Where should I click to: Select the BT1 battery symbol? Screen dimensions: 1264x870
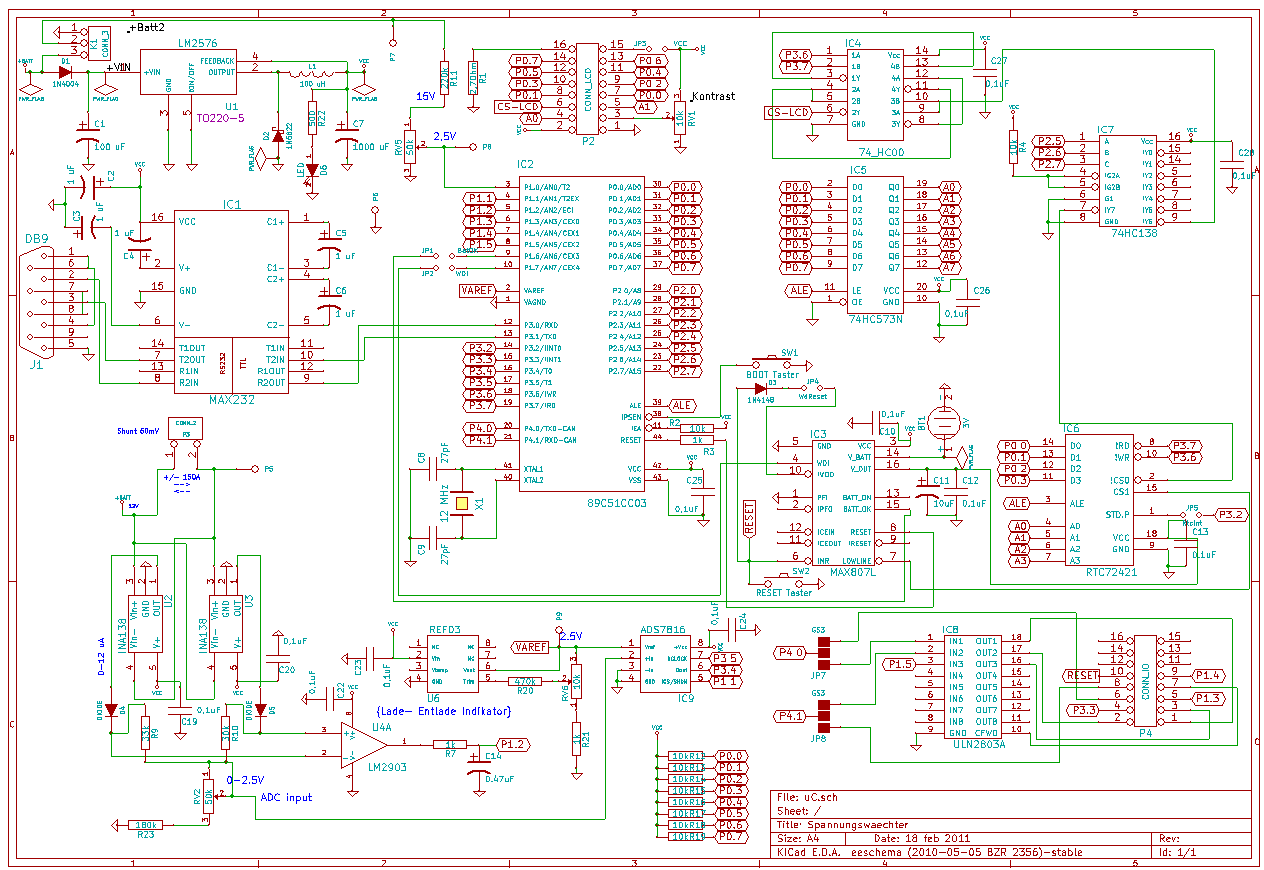pyautogui.click(x=942, y=421)
